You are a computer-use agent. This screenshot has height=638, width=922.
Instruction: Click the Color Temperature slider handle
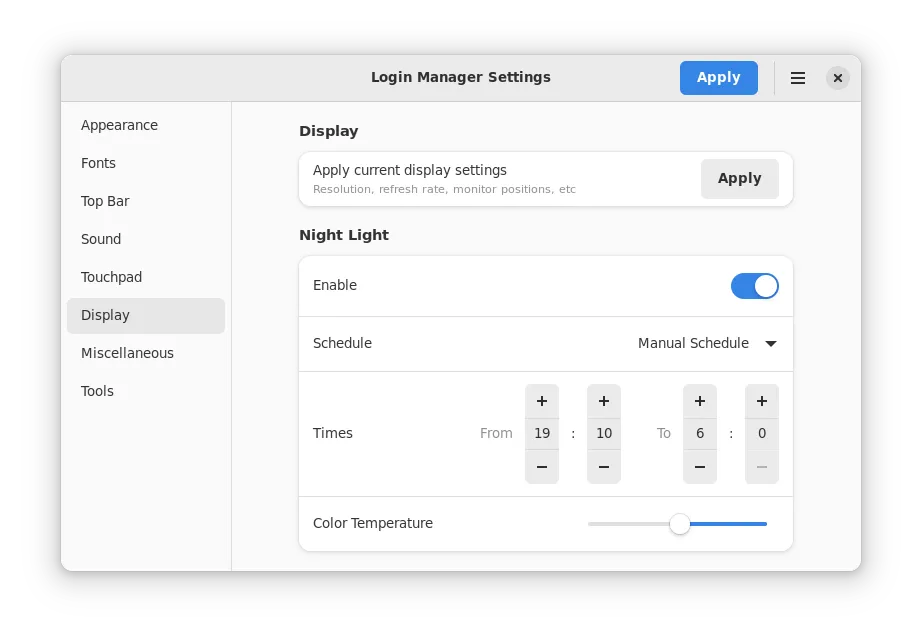pyautogui.click(x=680, y=524)
